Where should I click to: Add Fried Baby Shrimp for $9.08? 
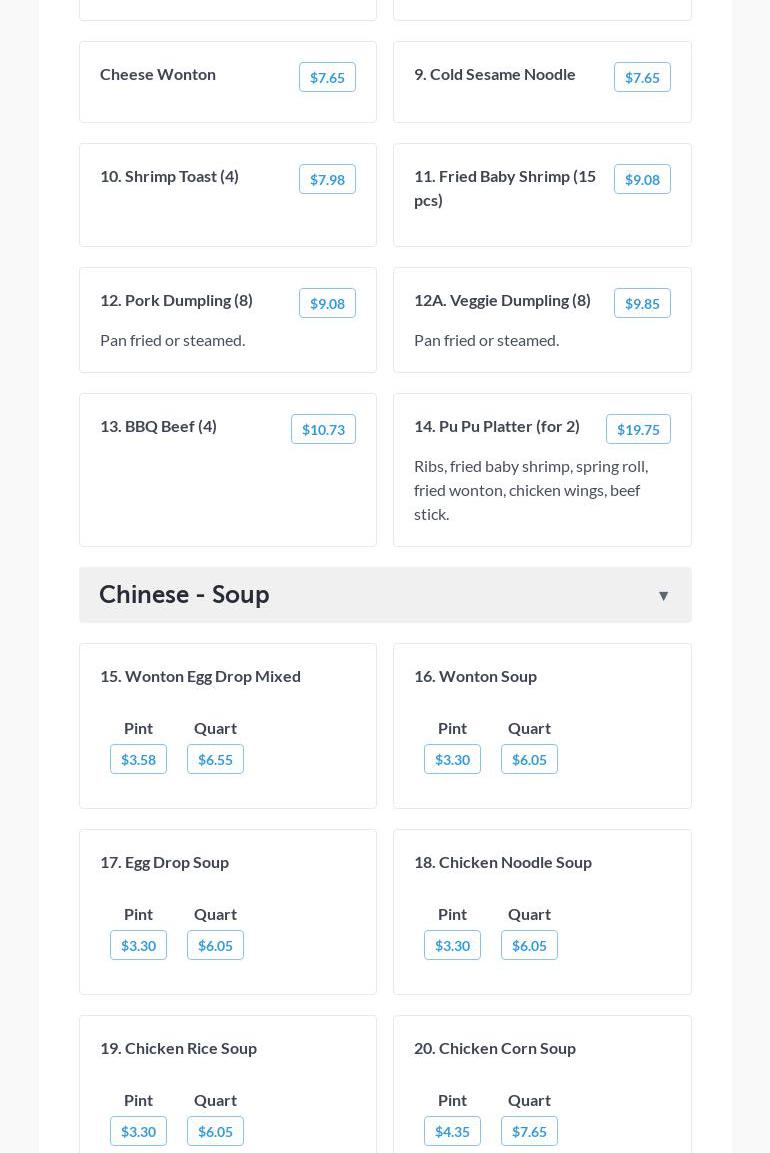[642, 180]
